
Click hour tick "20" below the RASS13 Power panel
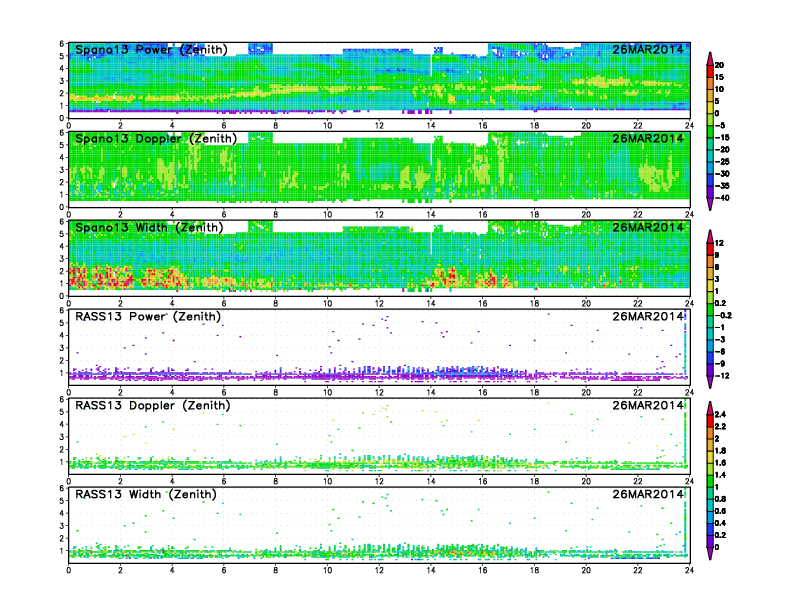coord(586,392)
